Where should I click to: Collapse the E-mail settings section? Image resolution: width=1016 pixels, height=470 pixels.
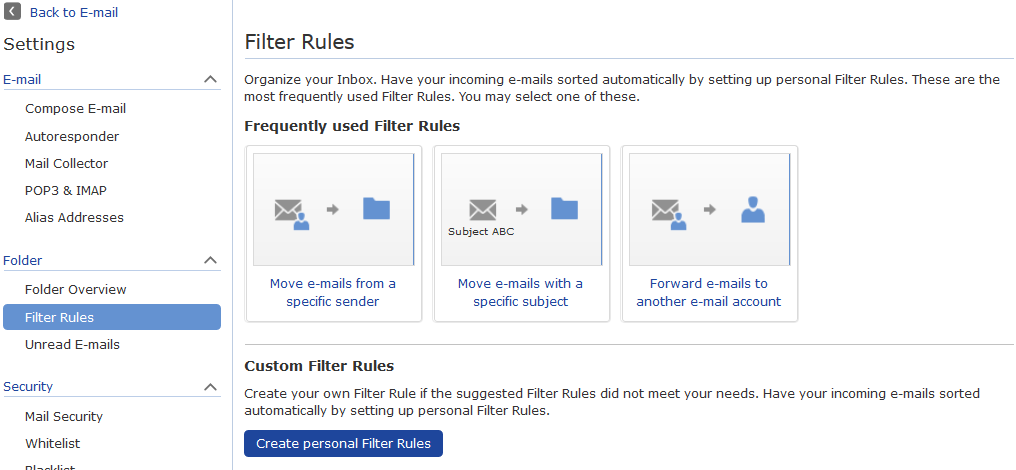click(210, 79)
